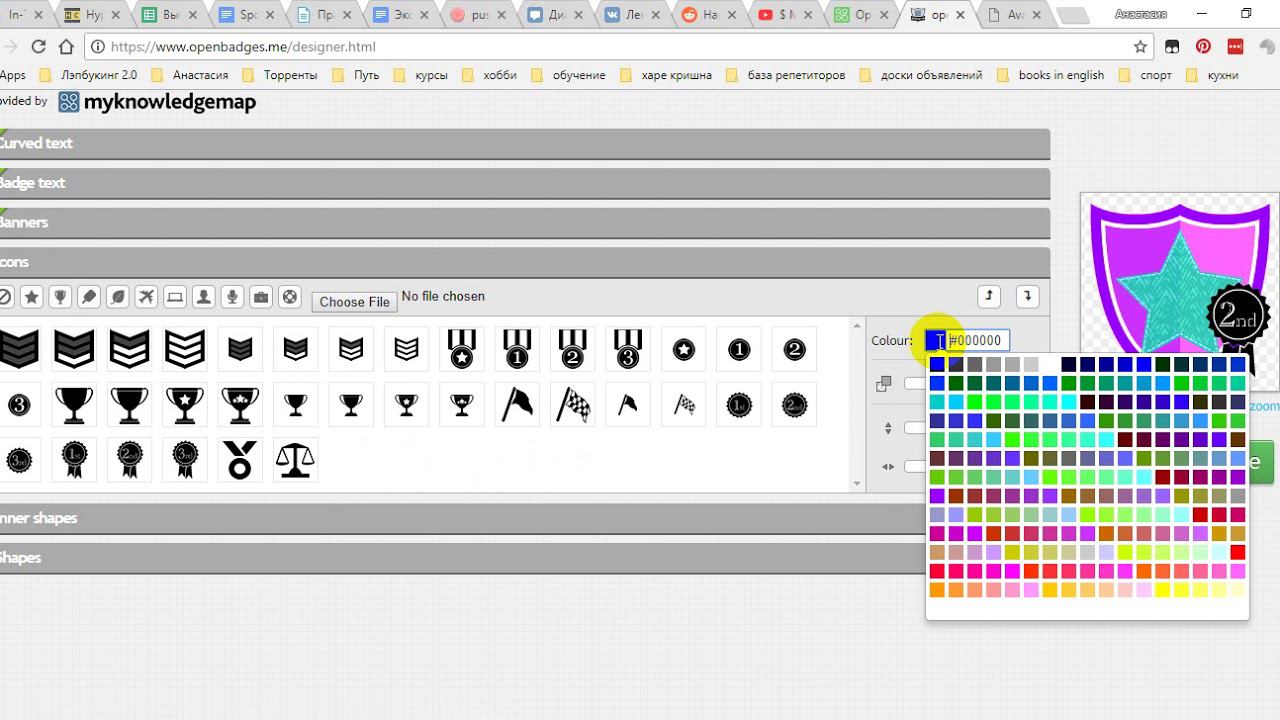This screenshot has width=1280, height=720.
Task: Select the lifebuoy icon category
Action: [x=290, y=297]
